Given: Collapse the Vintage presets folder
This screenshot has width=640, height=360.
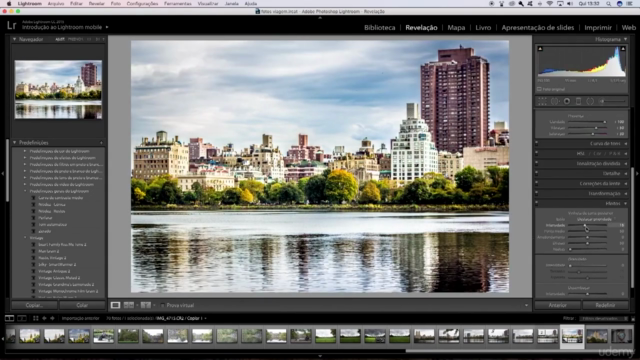Looking at the screenshot, I should click(x=25, y=238).
